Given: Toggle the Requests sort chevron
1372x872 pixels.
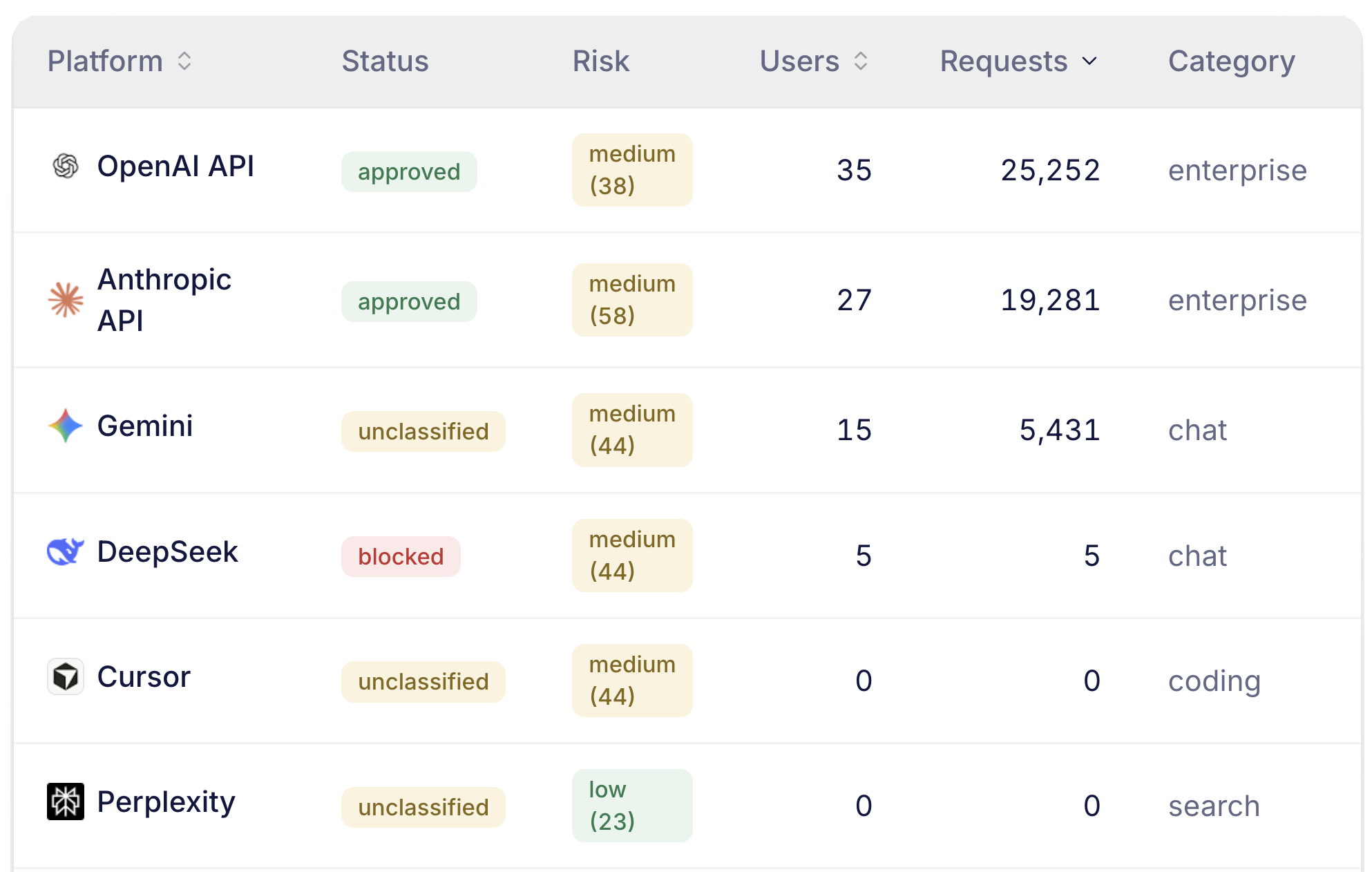Looking at the screenshot, I should point(1089,61).
